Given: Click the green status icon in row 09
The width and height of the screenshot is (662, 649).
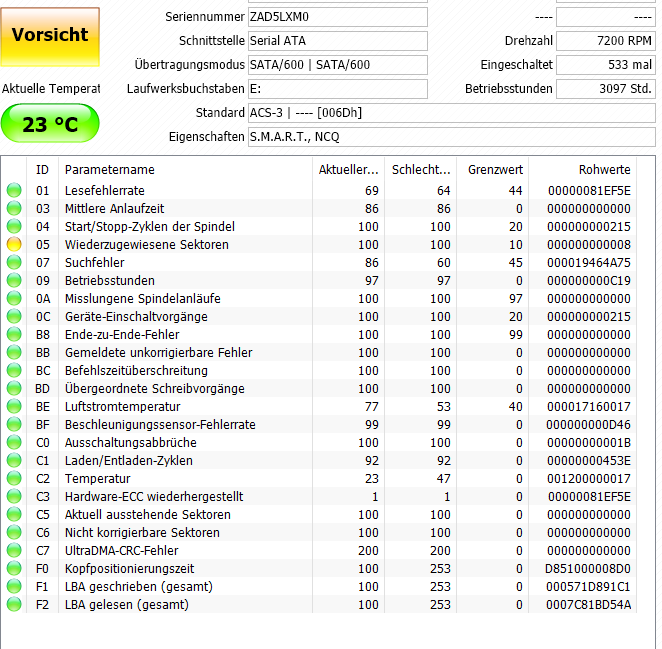Looking at the screenshot, I should [x=14, y=280].
